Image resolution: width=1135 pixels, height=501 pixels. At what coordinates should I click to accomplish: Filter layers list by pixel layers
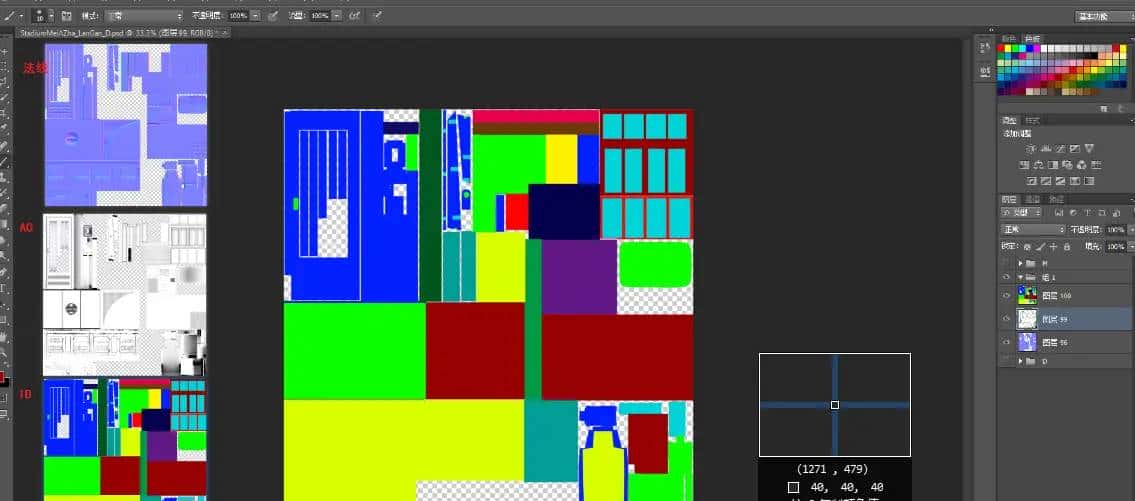(x=1060, y=212)
